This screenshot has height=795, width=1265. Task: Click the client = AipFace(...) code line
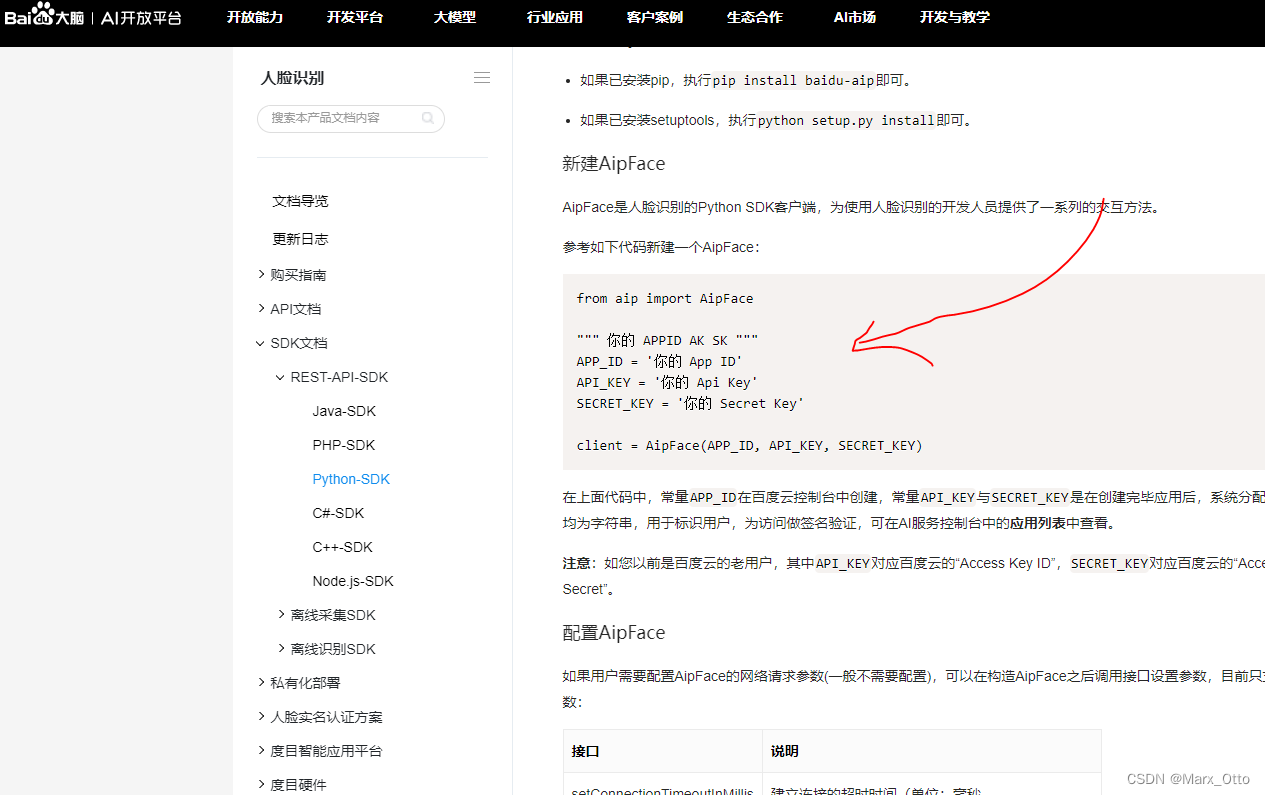point(749,445)
